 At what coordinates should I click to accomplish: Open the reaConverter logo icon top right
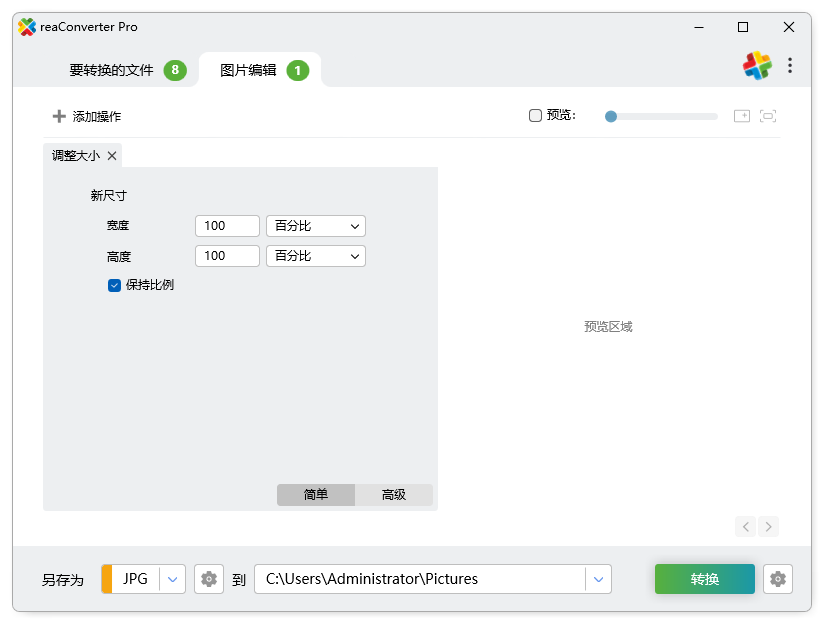757,64
